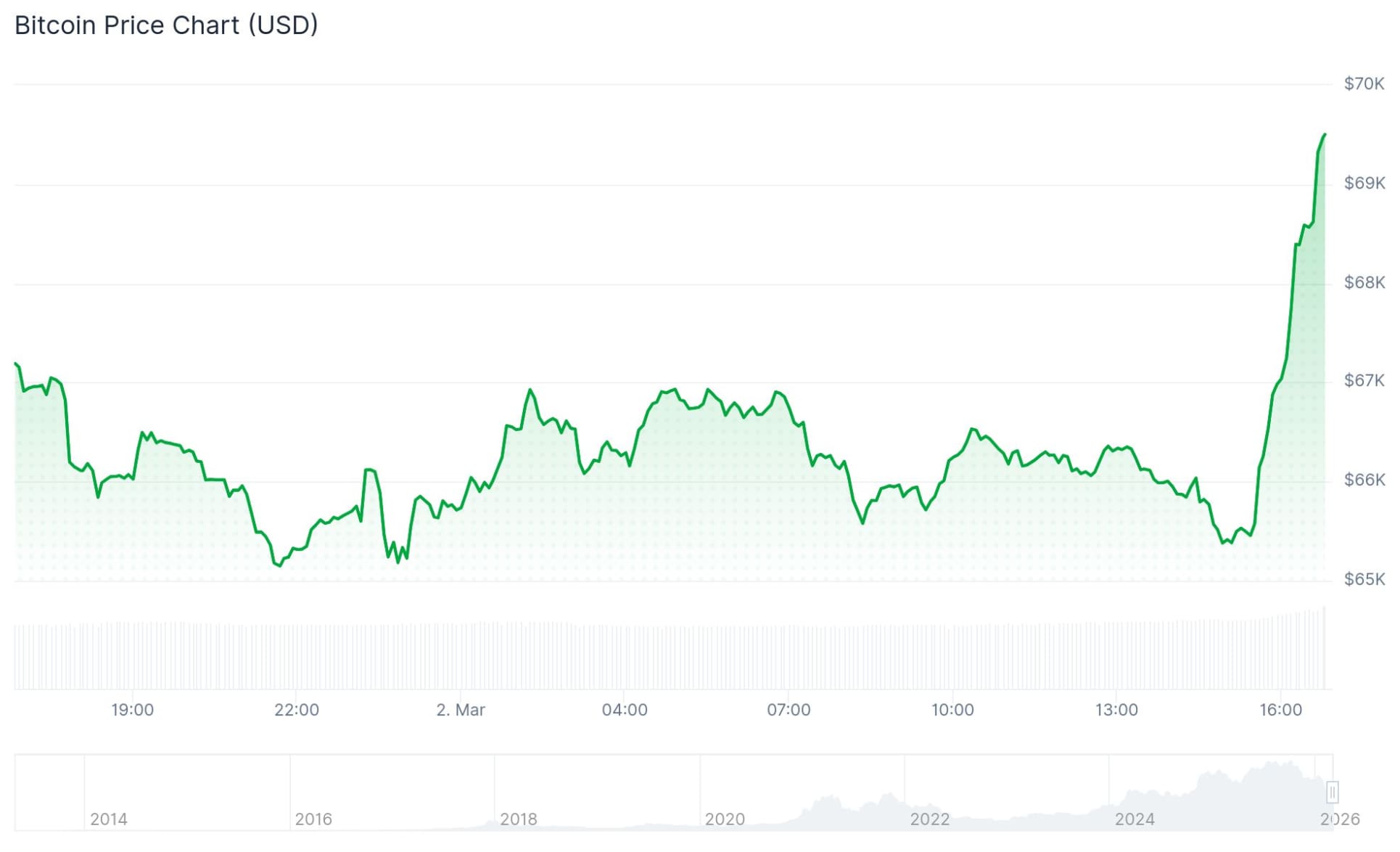The image size is (1400, 852).
Task: Click the Bitcoin Price Chart (USD) title
Action: coord(166,25)
